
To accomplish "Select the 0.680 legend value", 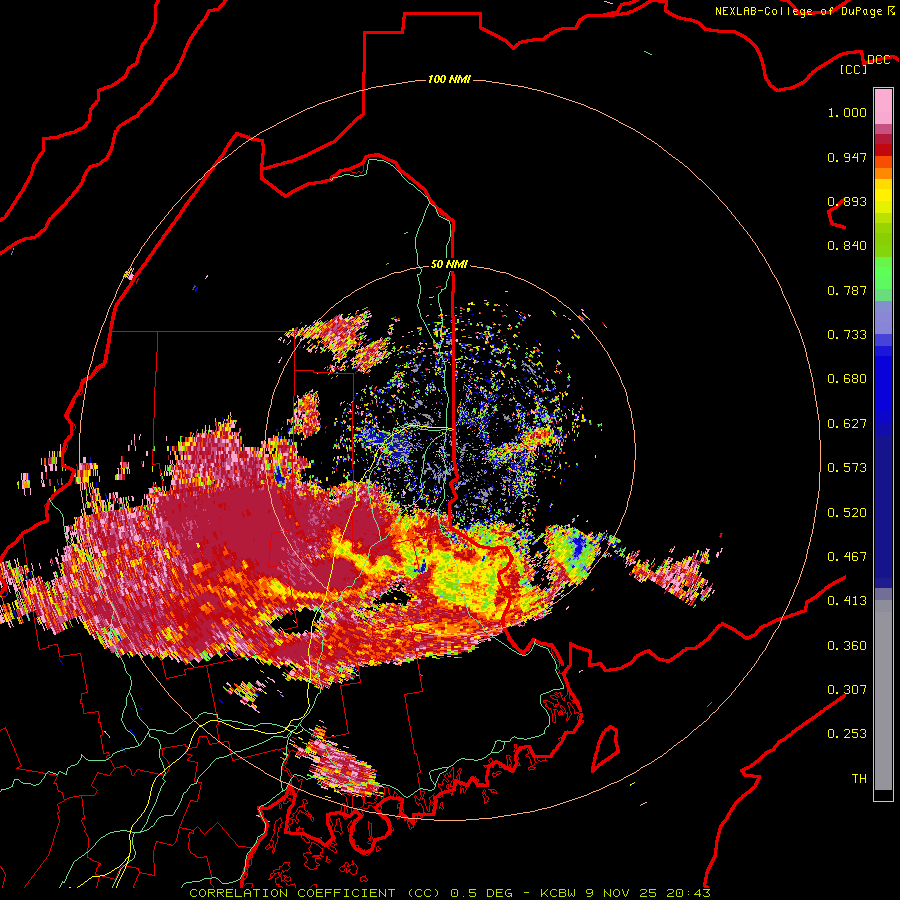I will [847, 379].
